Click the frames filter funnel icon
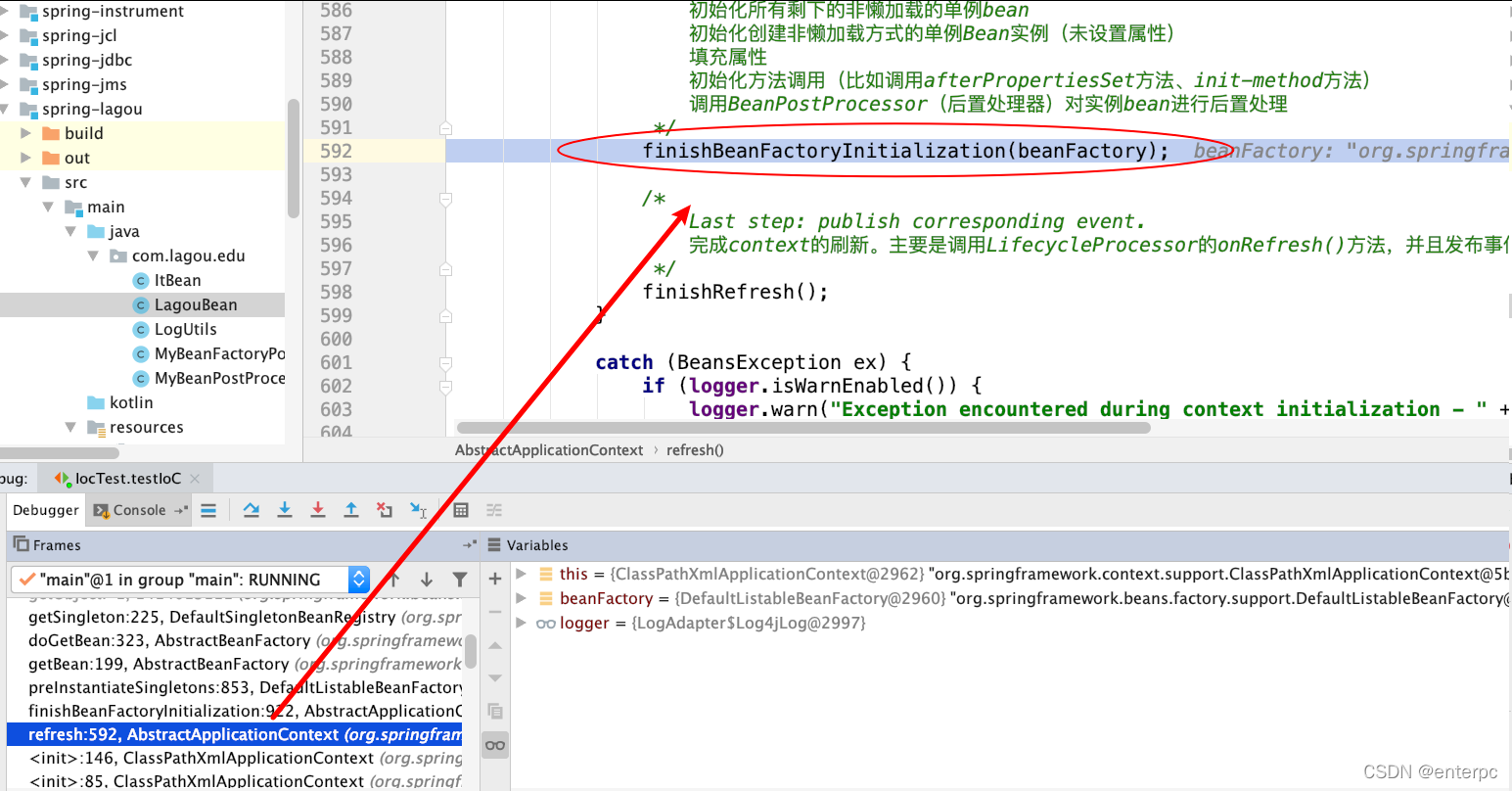The width and height of the screenshot is (1512, 791). tap(460, 580)
